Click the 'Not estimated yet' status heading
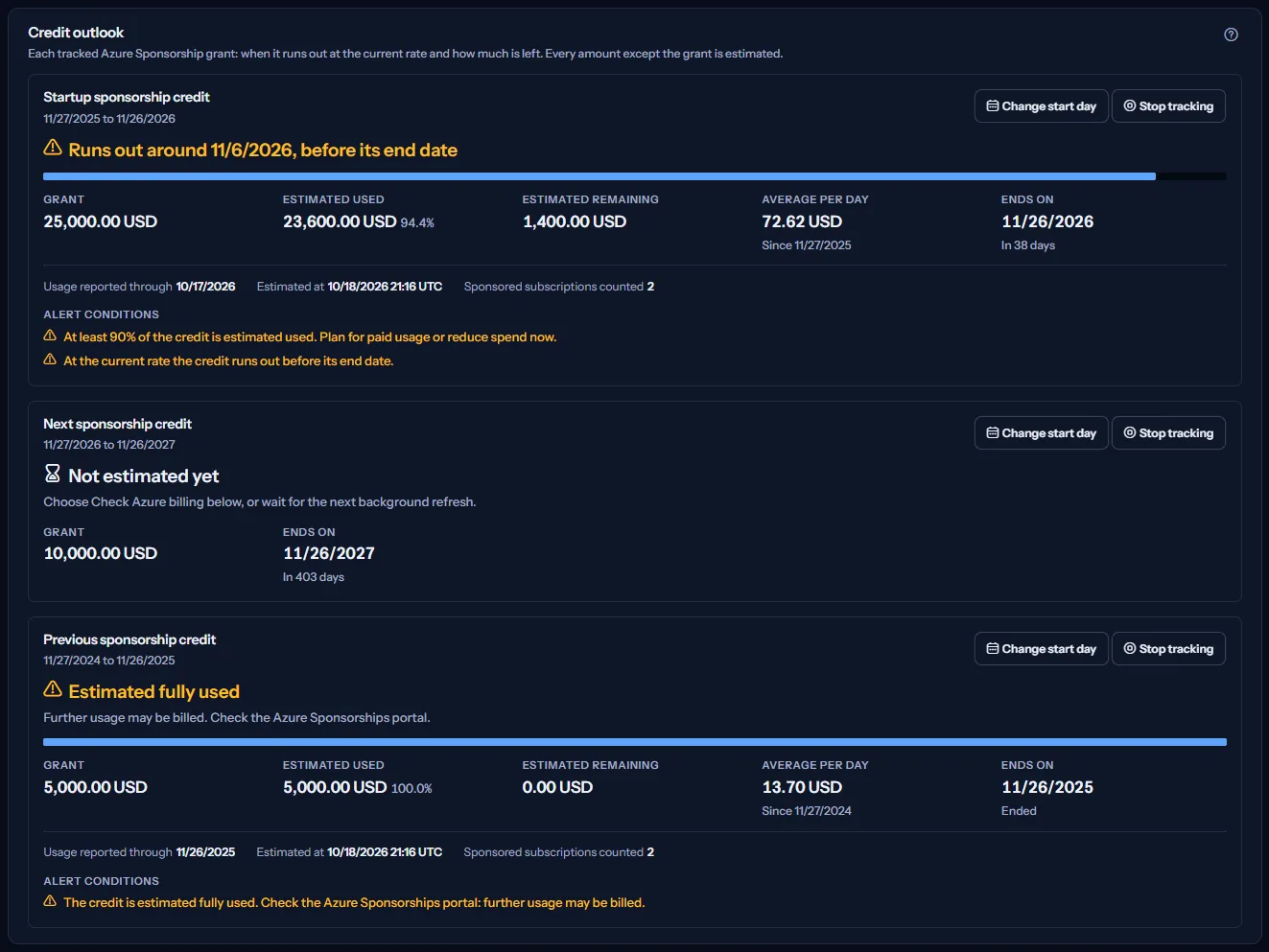The image size is (1269, 952). 144,476
